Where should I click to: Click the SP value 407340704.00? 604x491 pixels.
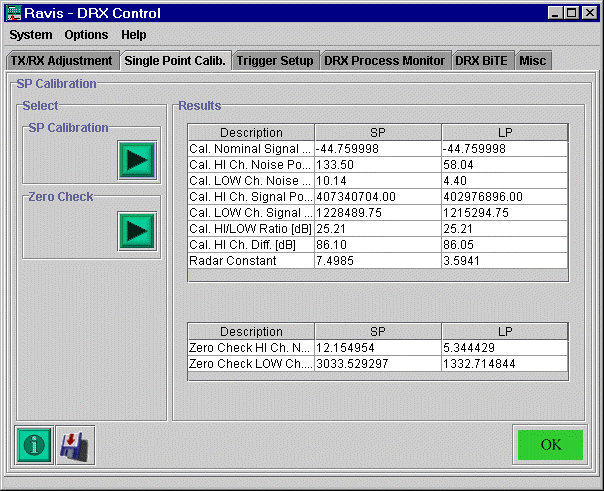378,197
